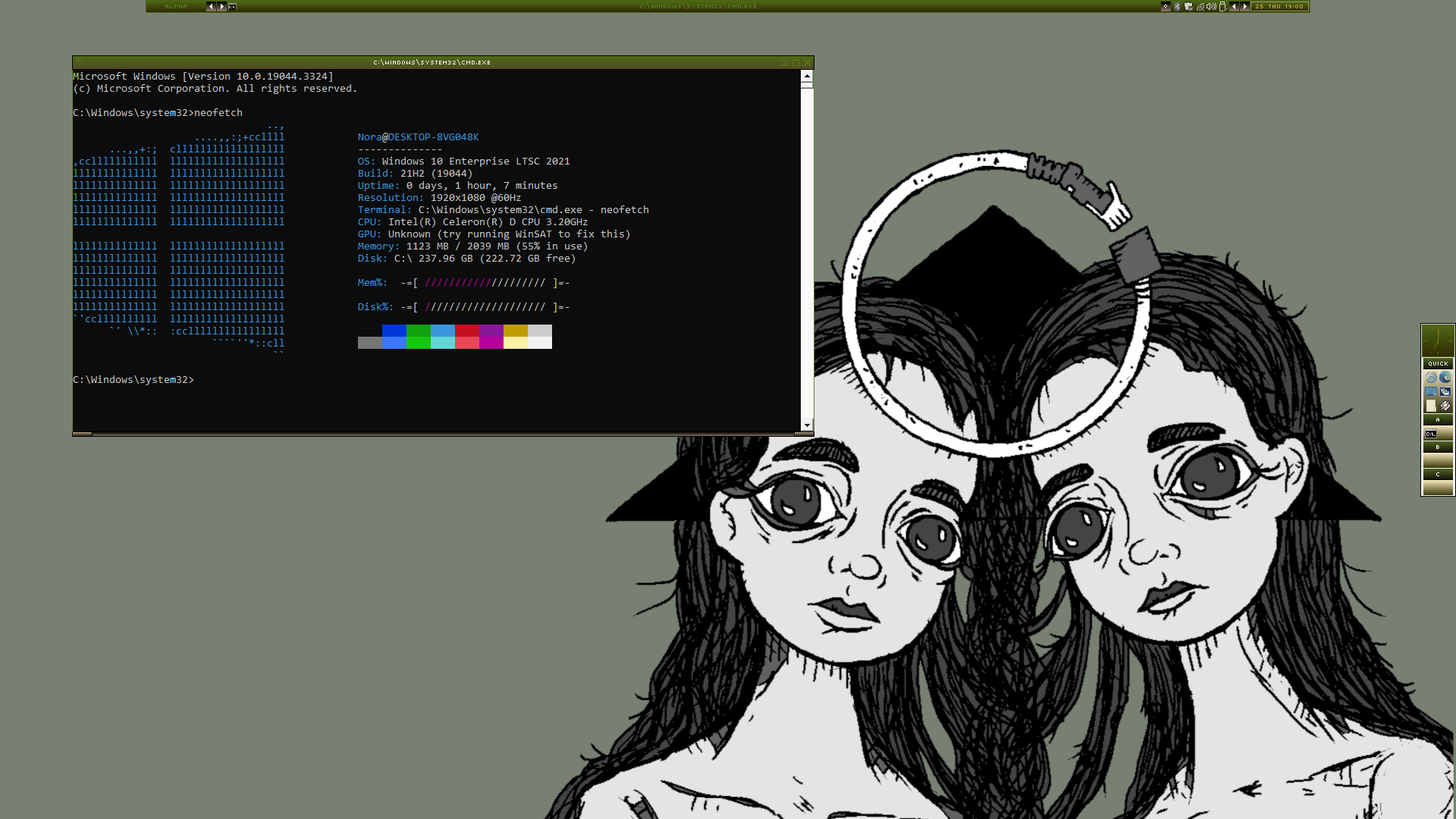Click the Nora@DESKTOP-8VG048K text
The image size is (1456, 819).
[x=418, y=137]
